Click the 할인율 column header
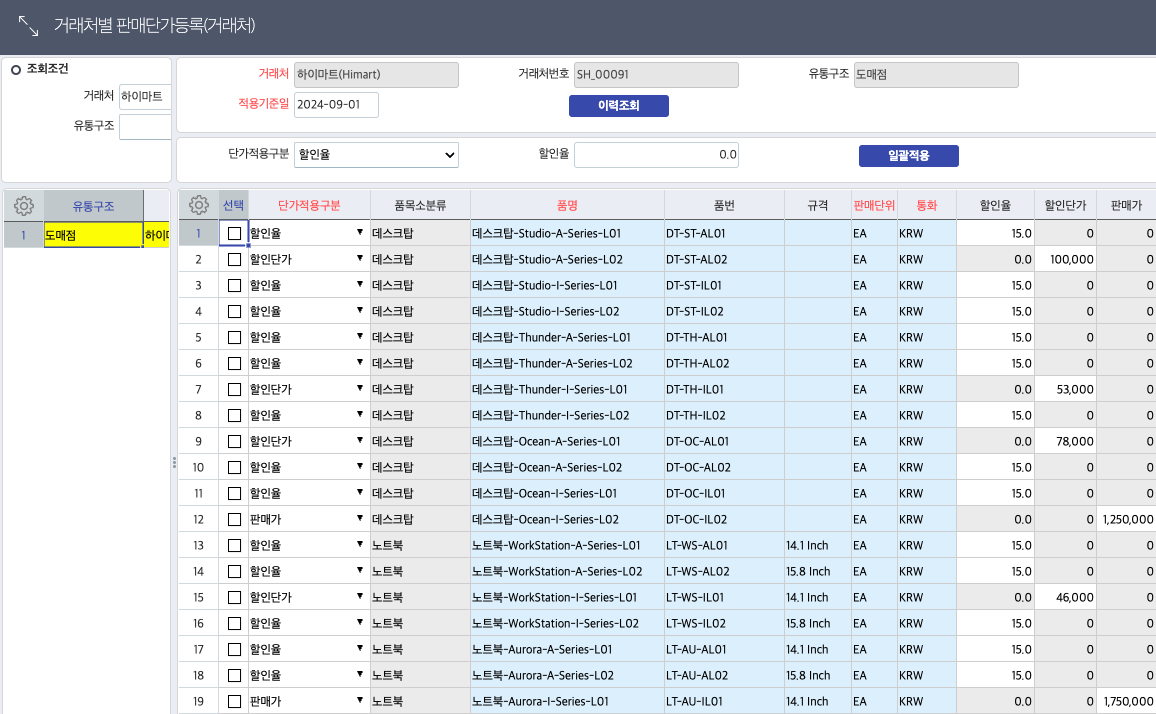The height and width of the screenshot is (714, 1156). coord(995,205)
